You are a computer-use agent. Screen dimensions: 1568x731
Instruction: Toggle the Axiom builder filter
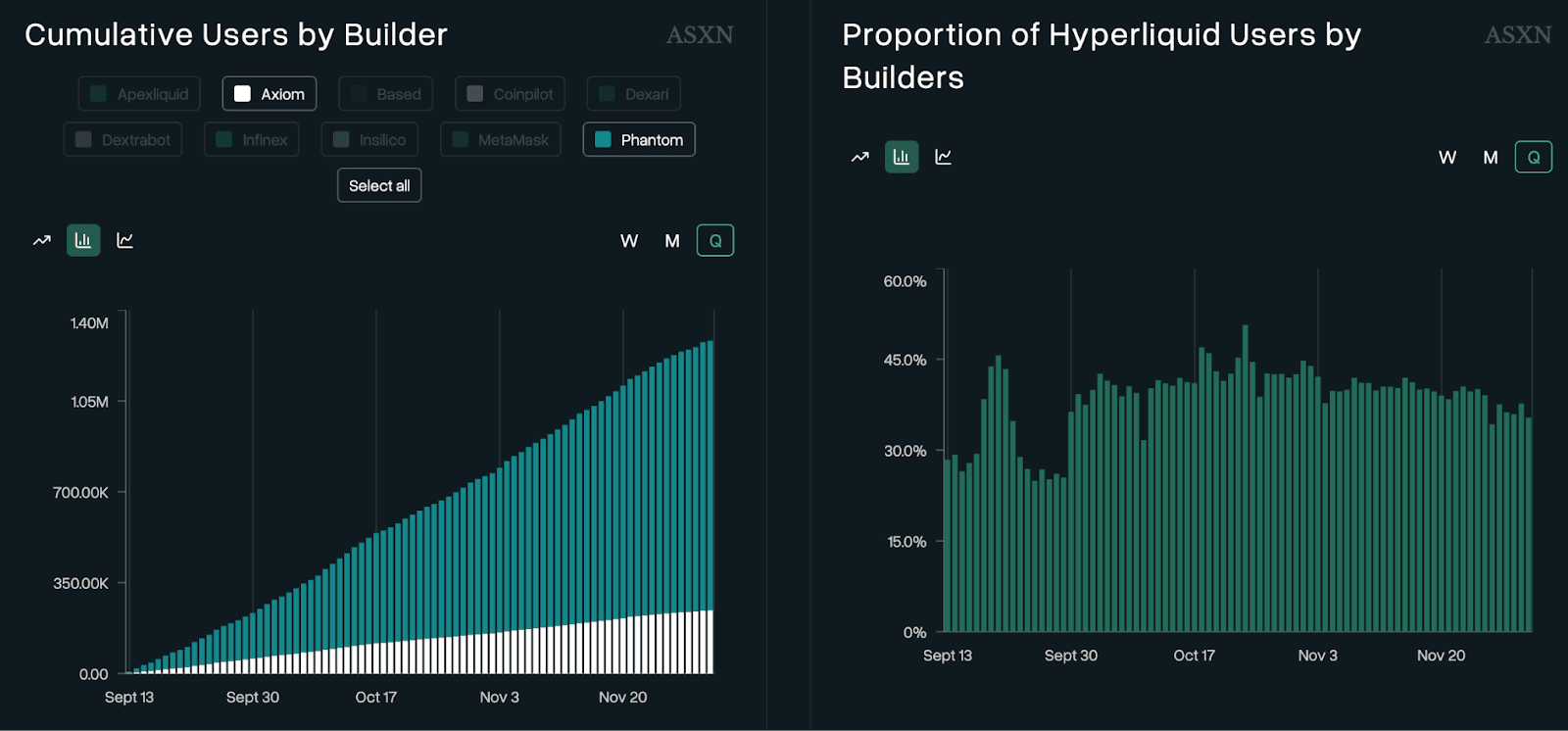click(269, 94)
